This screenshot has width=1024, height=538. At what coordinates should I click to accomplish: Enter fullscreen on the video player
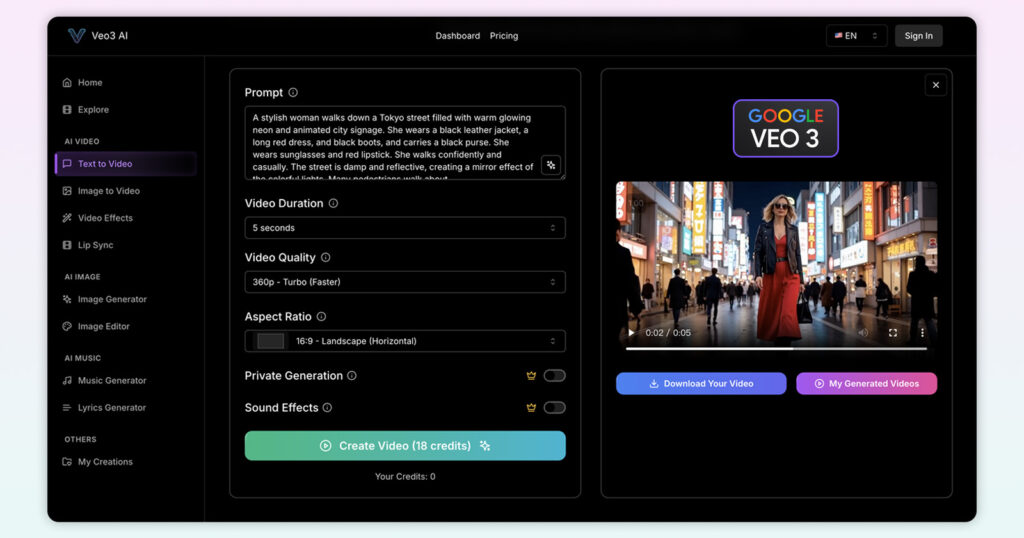893,332
